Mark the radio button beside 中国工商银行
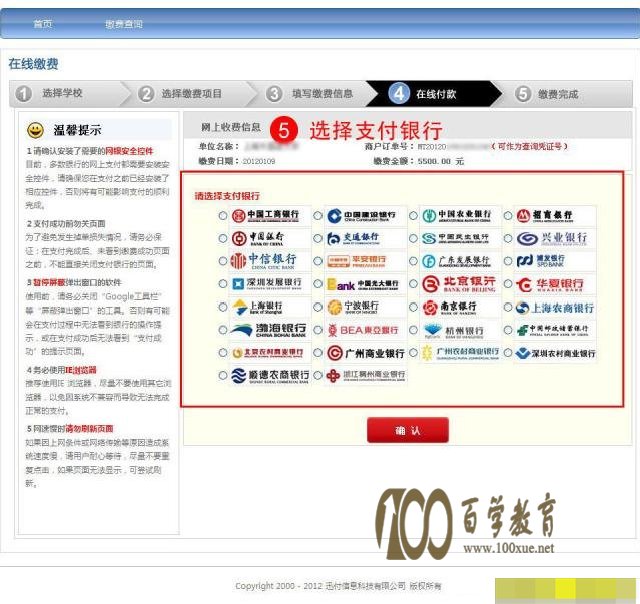Screen dimensions: 640x604 [x=223, y=216]
